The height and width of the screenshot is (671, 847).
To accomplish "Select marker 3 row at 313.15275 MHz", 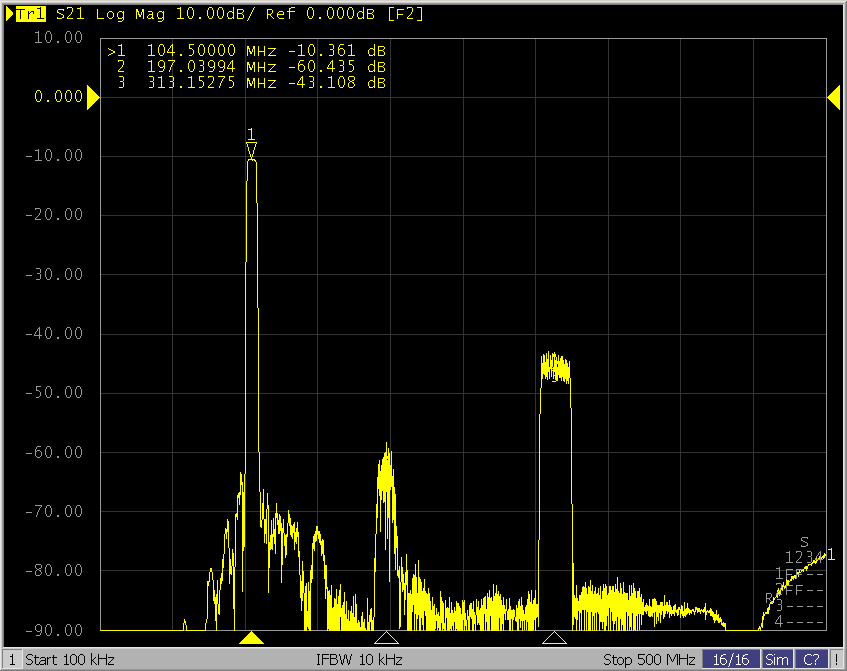I will pos(246,83).
